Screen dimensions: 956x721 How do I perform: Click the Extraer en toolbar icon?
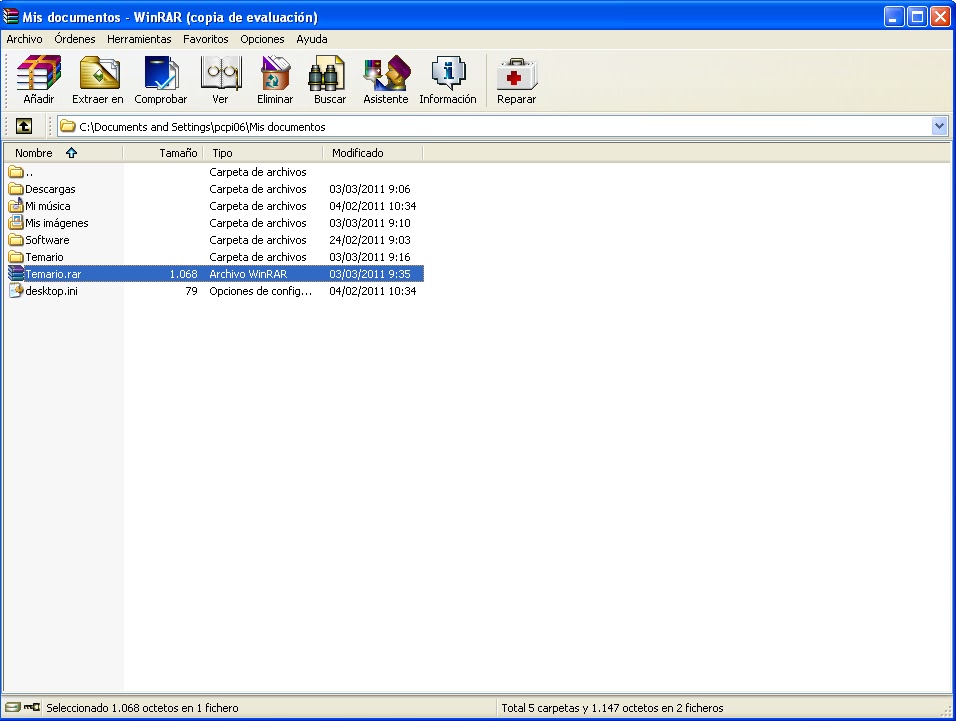click(99, 73)
